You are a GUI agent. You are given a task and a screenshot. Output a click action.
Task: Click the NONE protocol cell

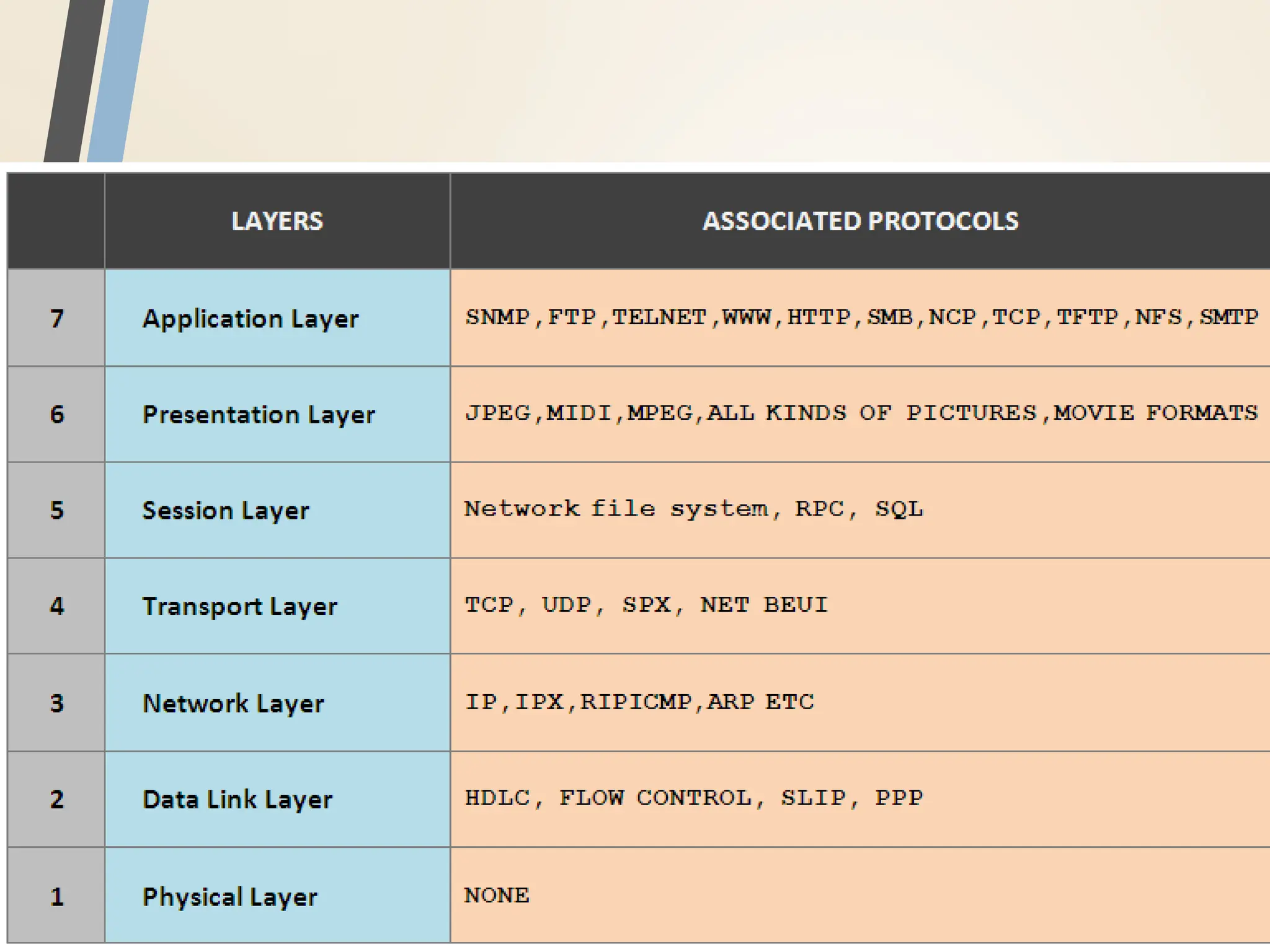pos(497,896)
